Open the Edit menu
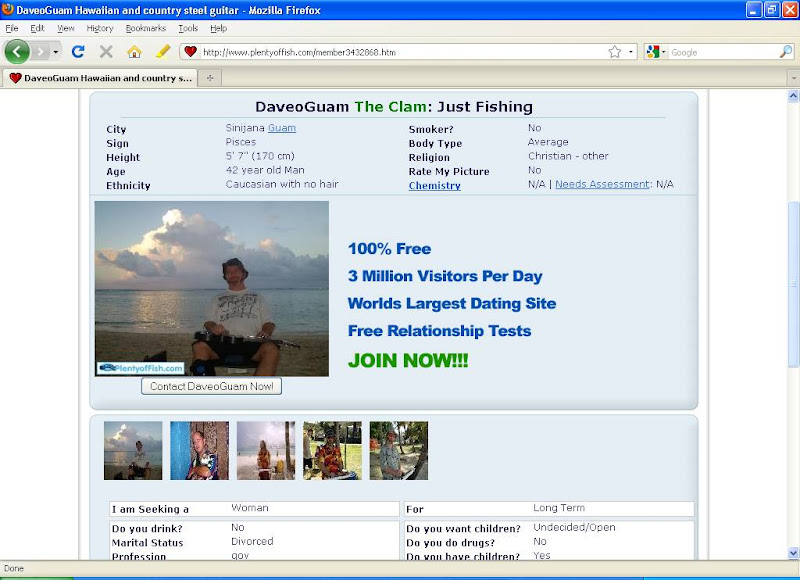800x580 pixels. [x=37, y=28]
